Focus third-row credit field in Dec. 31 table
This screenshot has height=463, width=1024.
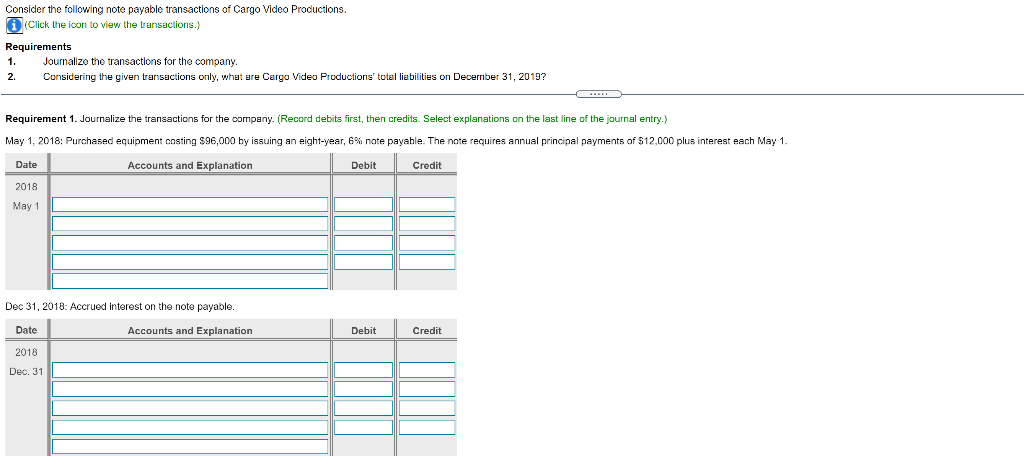427,408
